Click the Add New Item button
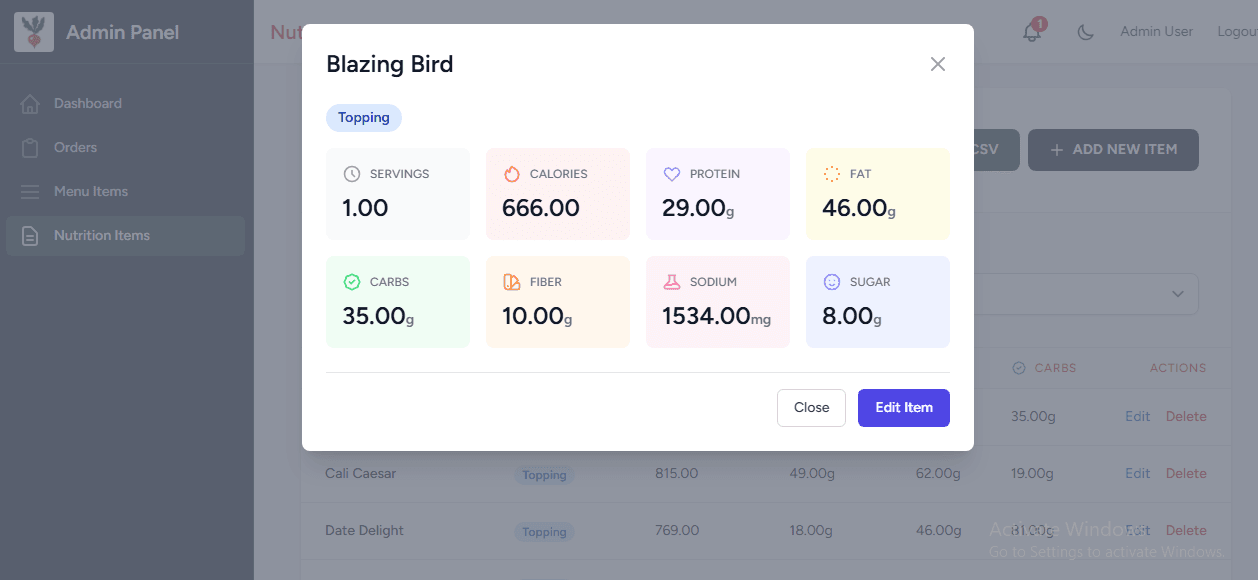The height and width of the screenshot is (580, 1258). (1113, 149)
